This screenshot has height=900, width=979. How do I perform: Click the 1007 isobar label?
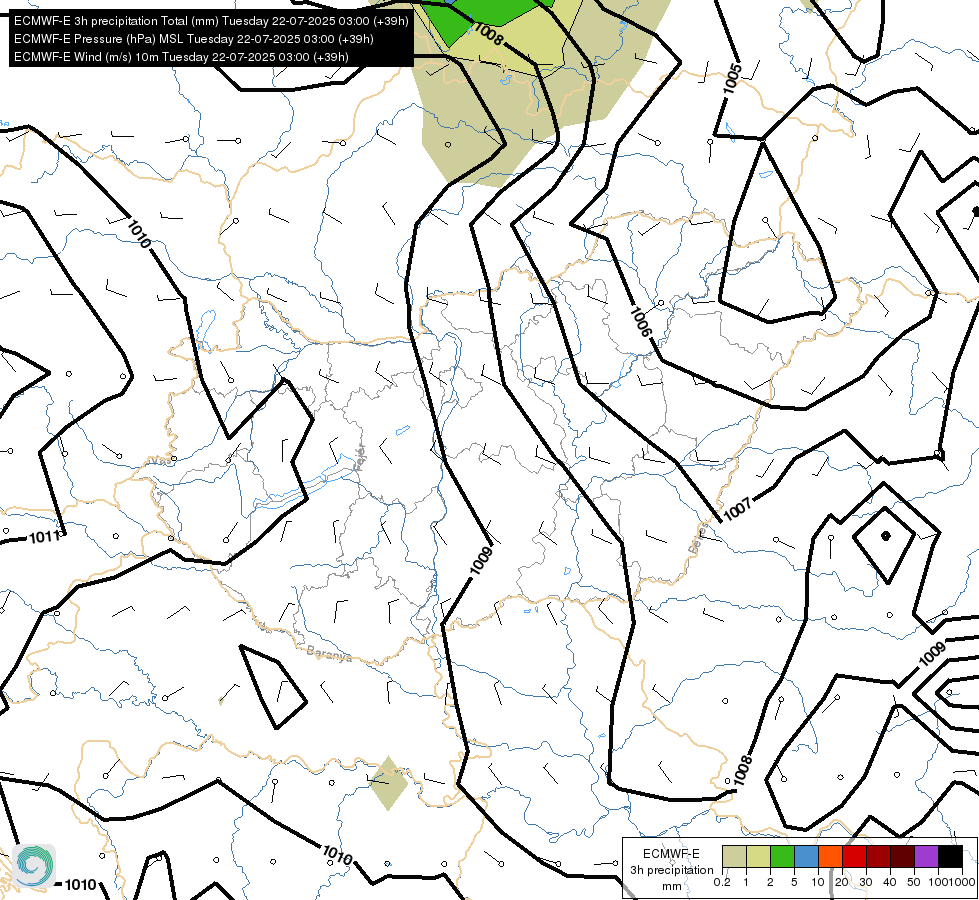point(737,510)
